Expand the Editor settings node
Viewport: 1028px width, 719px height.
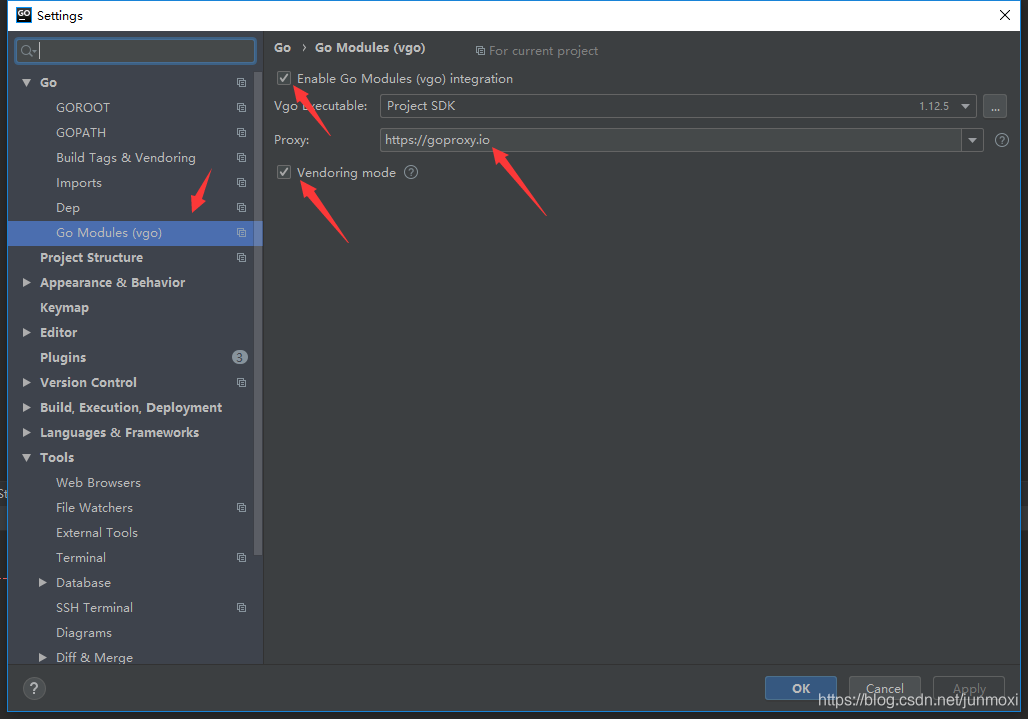pos(27,332)
